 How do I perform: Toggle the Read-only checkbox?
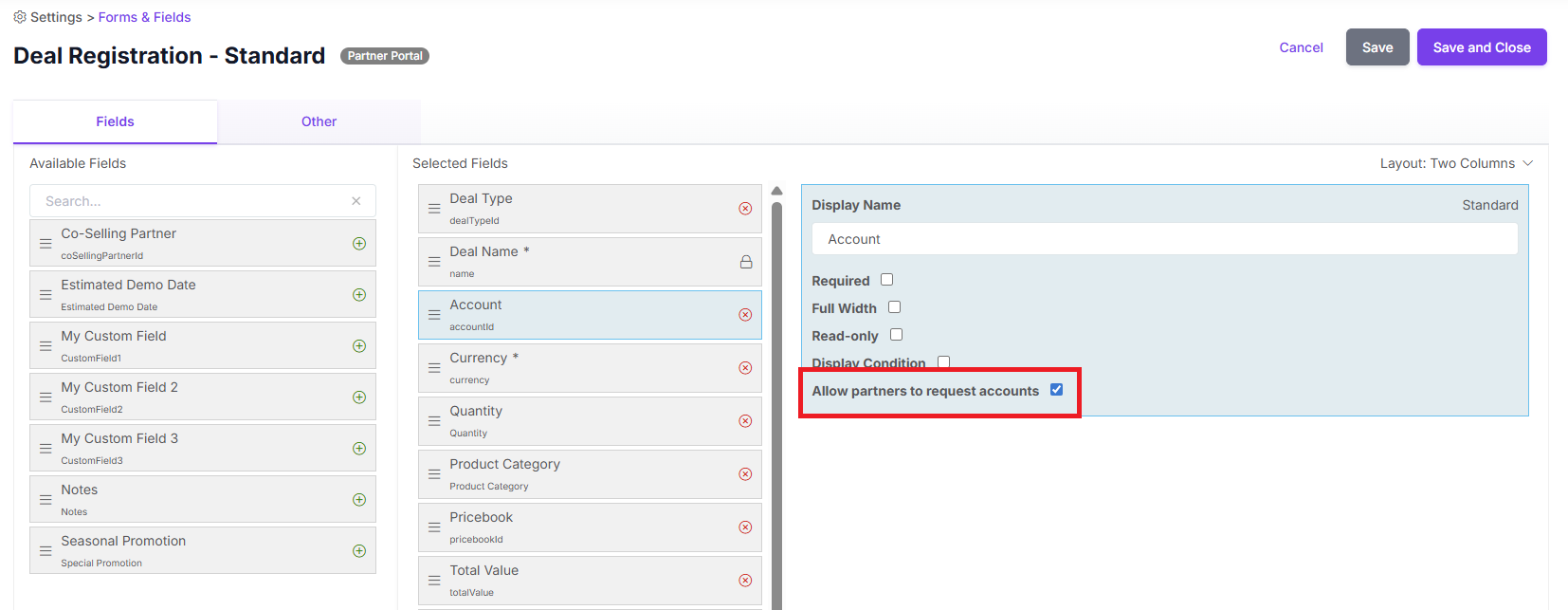click(x=896, y=335)
